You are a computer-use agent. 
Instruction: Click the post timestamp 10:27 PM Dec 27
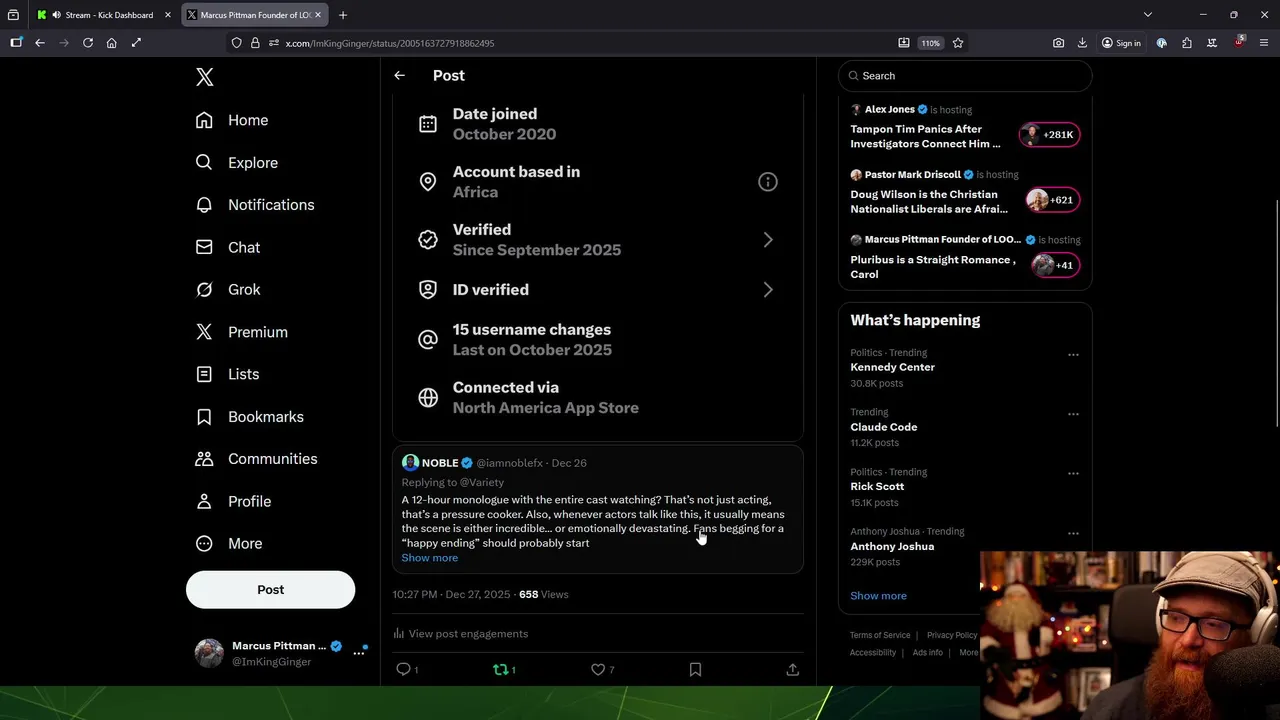coord(451,594)
